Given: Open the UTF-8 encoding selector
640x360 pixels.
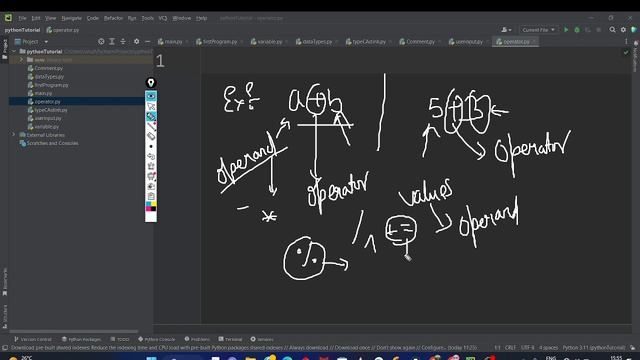Looking at the screenshot, I should click(x=527, y=348).
